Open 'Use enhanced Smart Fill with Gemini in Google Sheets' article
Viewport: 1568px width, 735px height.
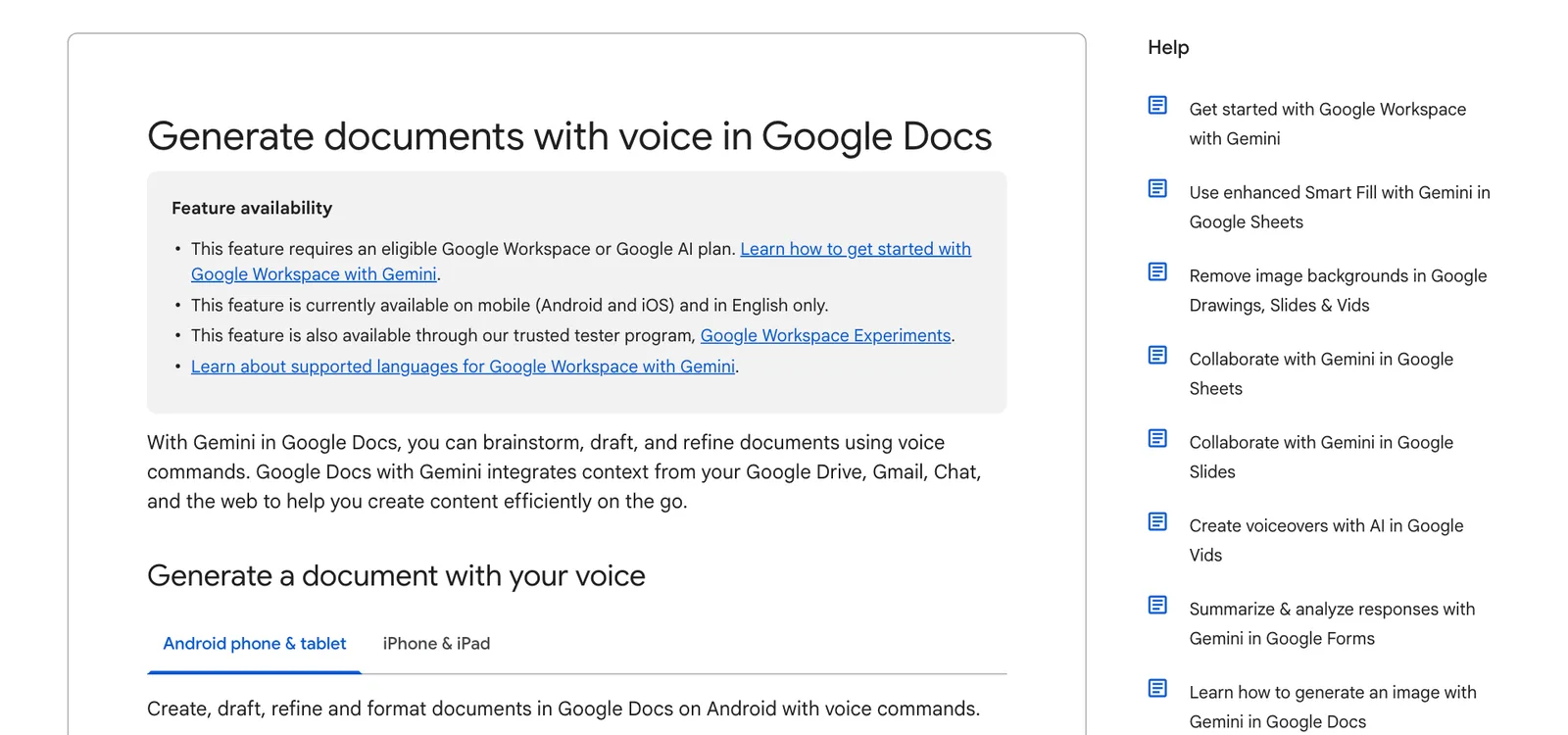1340,207
